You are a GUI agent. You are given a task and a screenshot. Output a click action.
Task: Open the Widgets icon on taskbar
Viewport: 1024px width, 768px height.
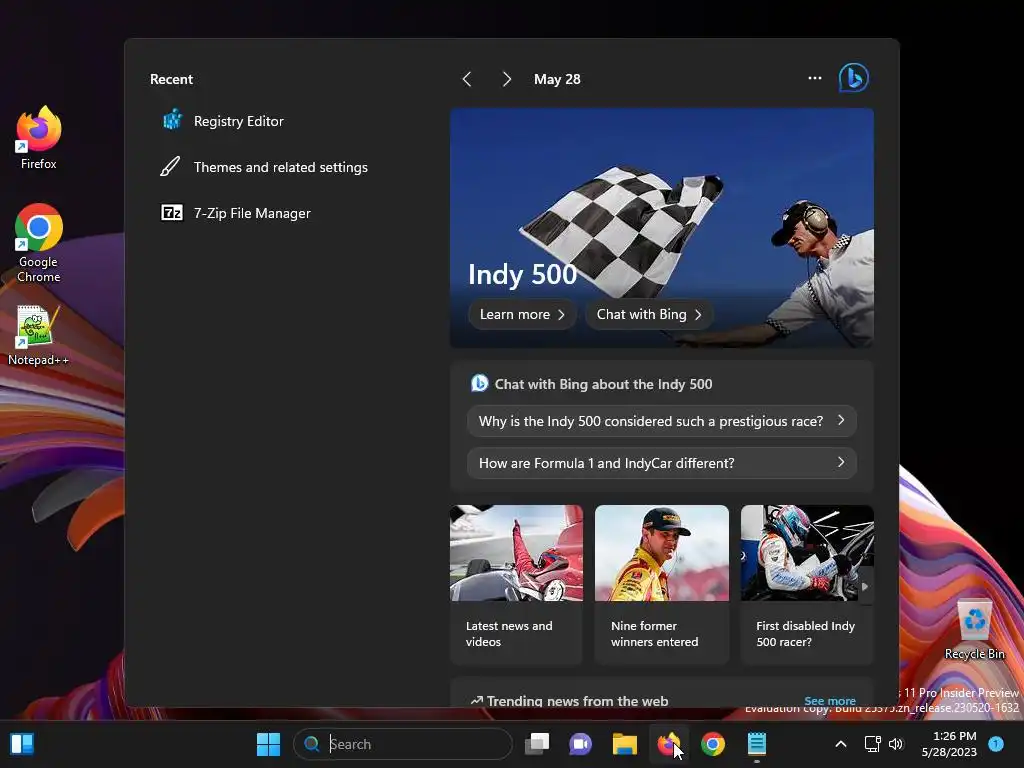point(22,744)
